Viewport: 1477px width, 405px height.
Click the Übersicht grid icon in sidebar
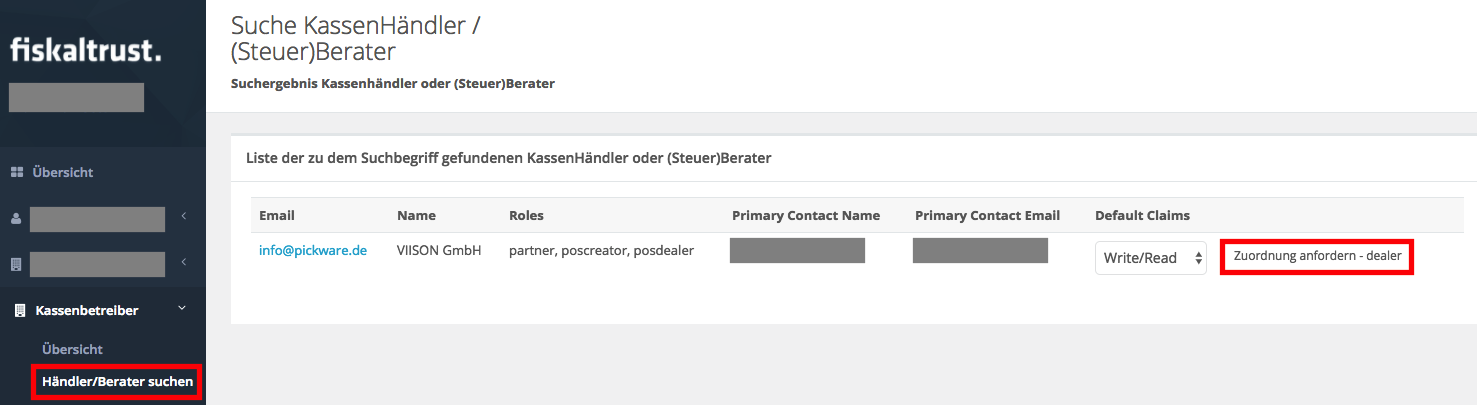17,172
